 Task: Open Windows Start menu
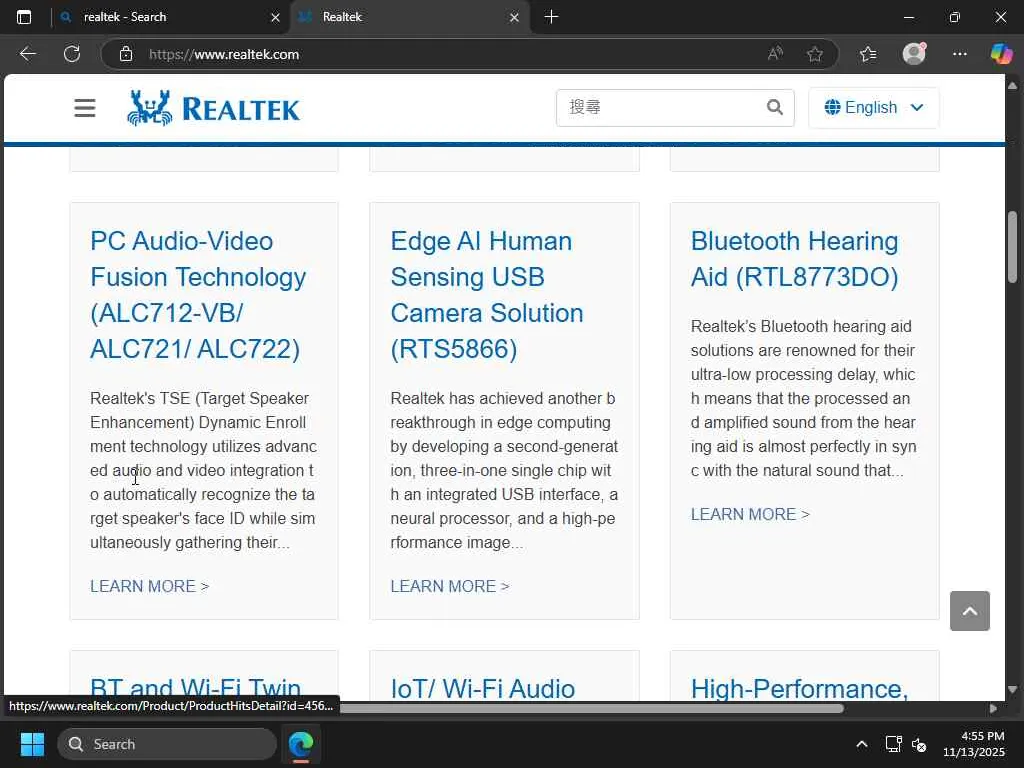pyautogui.click(x=32, y=744)
